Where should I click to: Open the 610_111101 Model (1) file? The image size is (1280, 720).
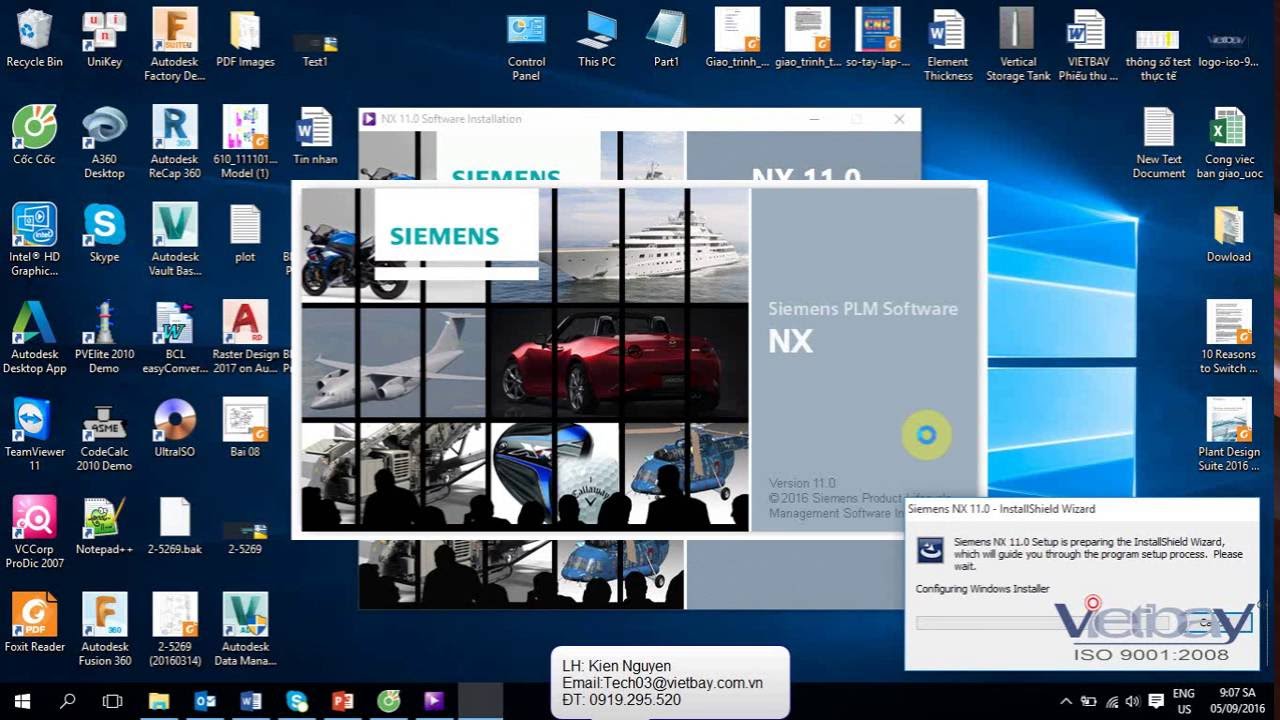click(245, 143)
